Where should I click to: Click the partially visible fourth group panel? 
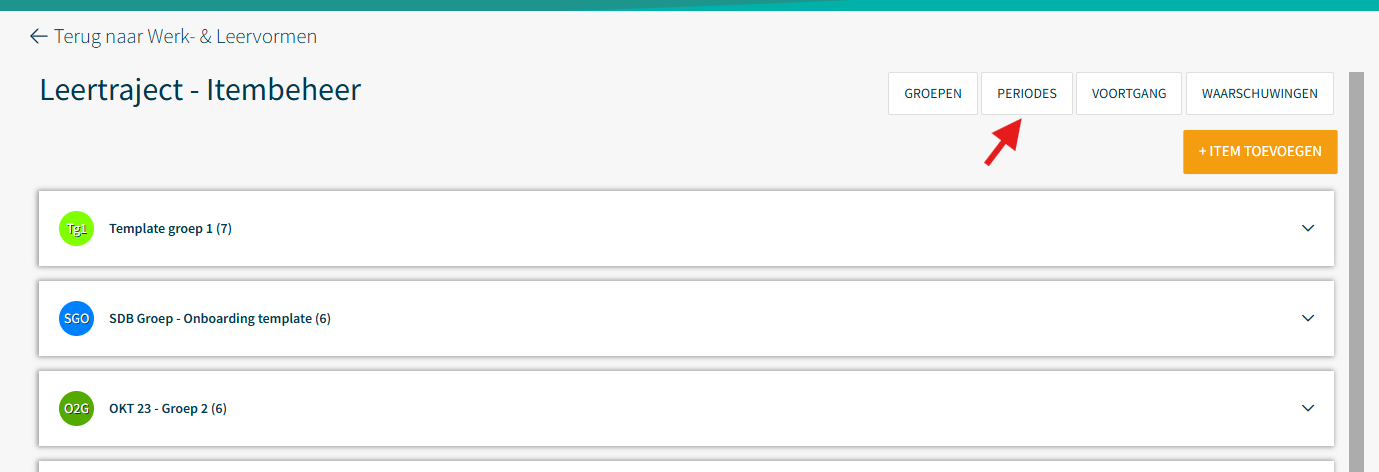pos(685,466)
